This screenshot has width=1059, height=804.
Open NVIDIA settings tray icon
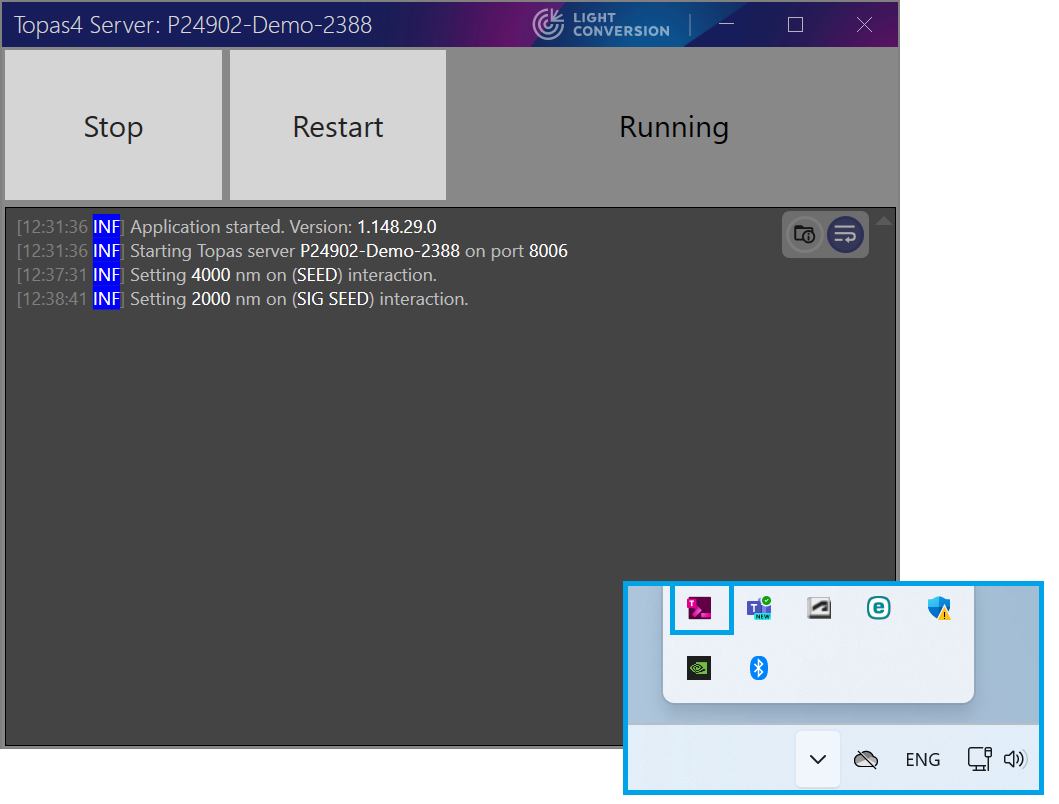(699, 668)
